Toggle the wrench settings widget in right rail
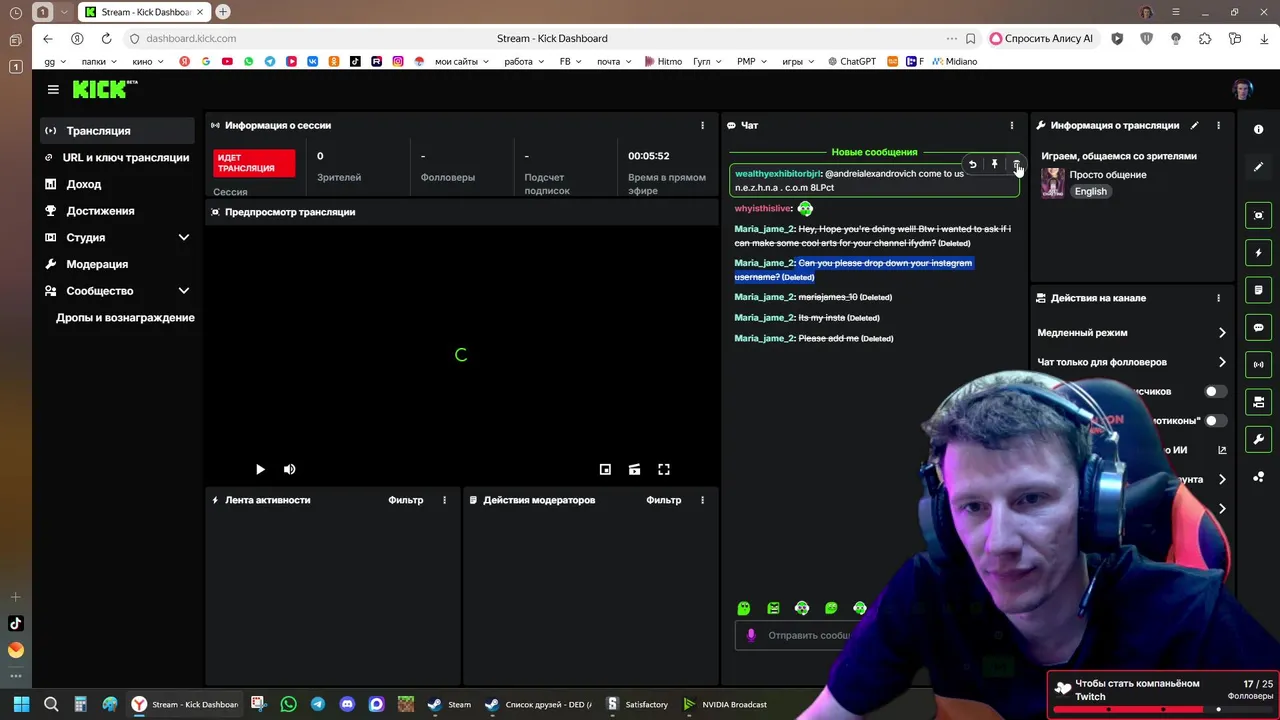 click(x=1259, y=439)
